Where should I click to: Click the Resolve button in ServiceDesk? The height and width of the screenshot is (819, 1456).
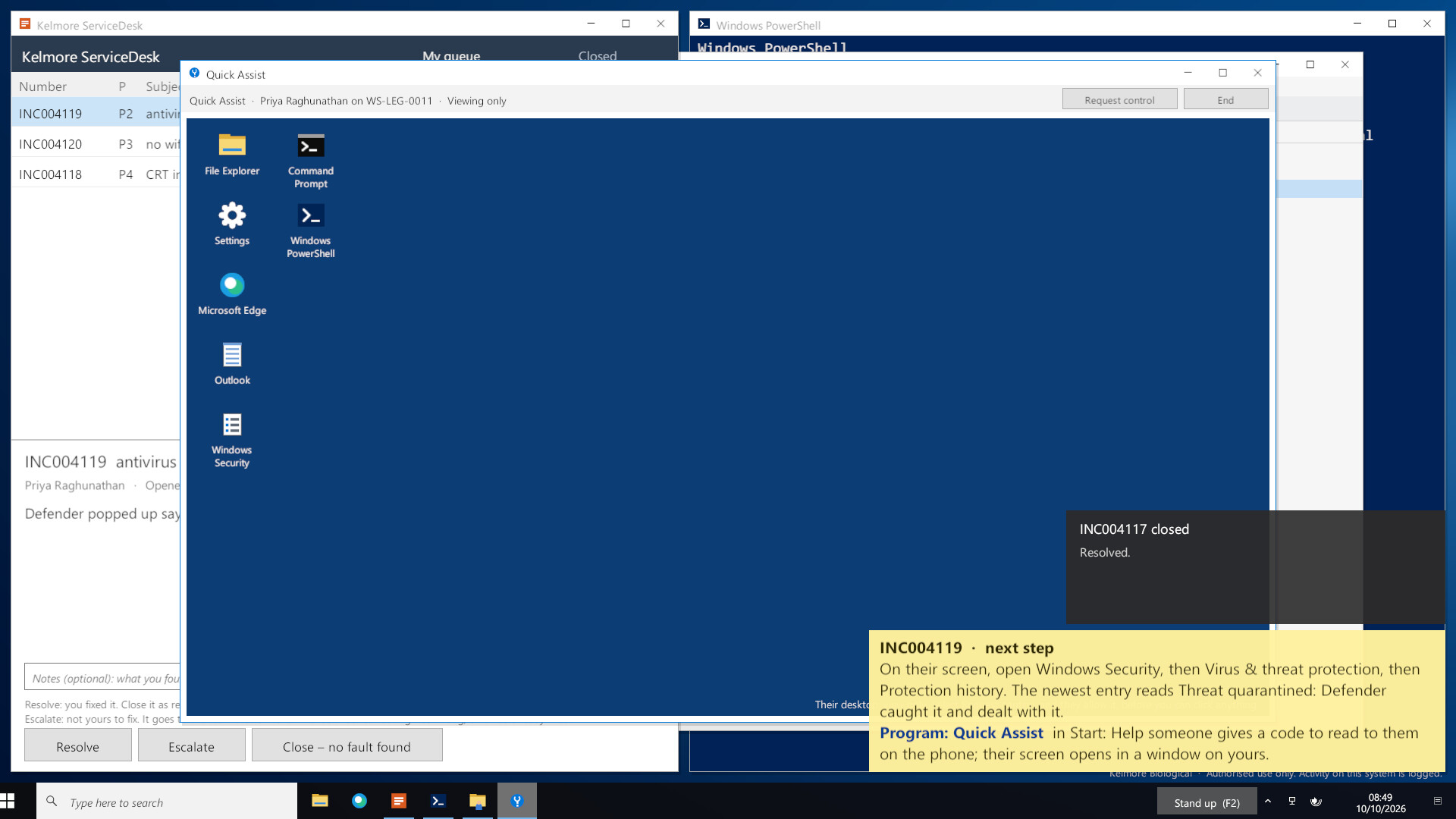tap(78, 746)
